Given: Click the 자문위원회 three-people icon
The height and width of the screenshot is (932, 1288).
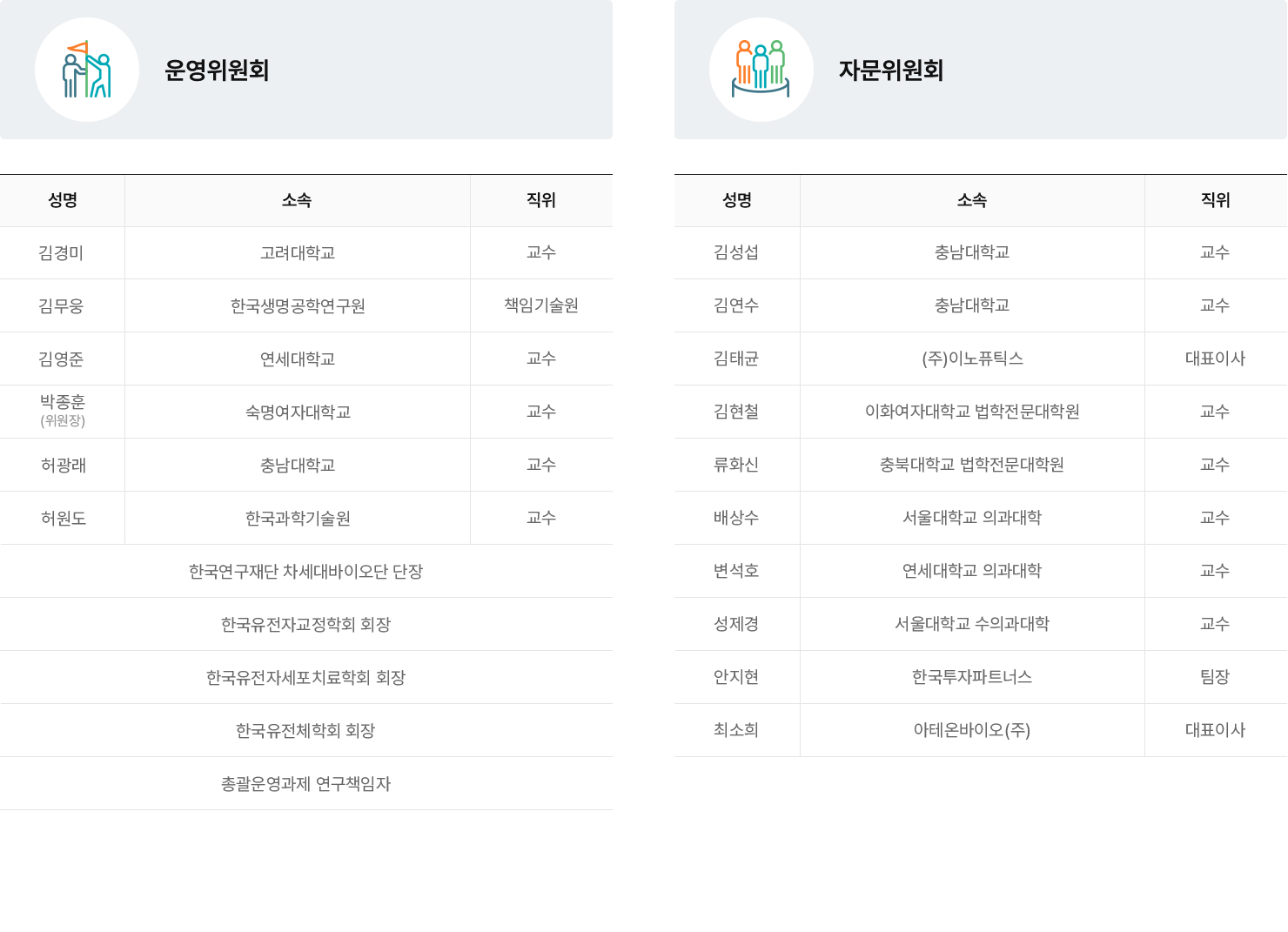Looking at the screenshot, I should 761,70.
